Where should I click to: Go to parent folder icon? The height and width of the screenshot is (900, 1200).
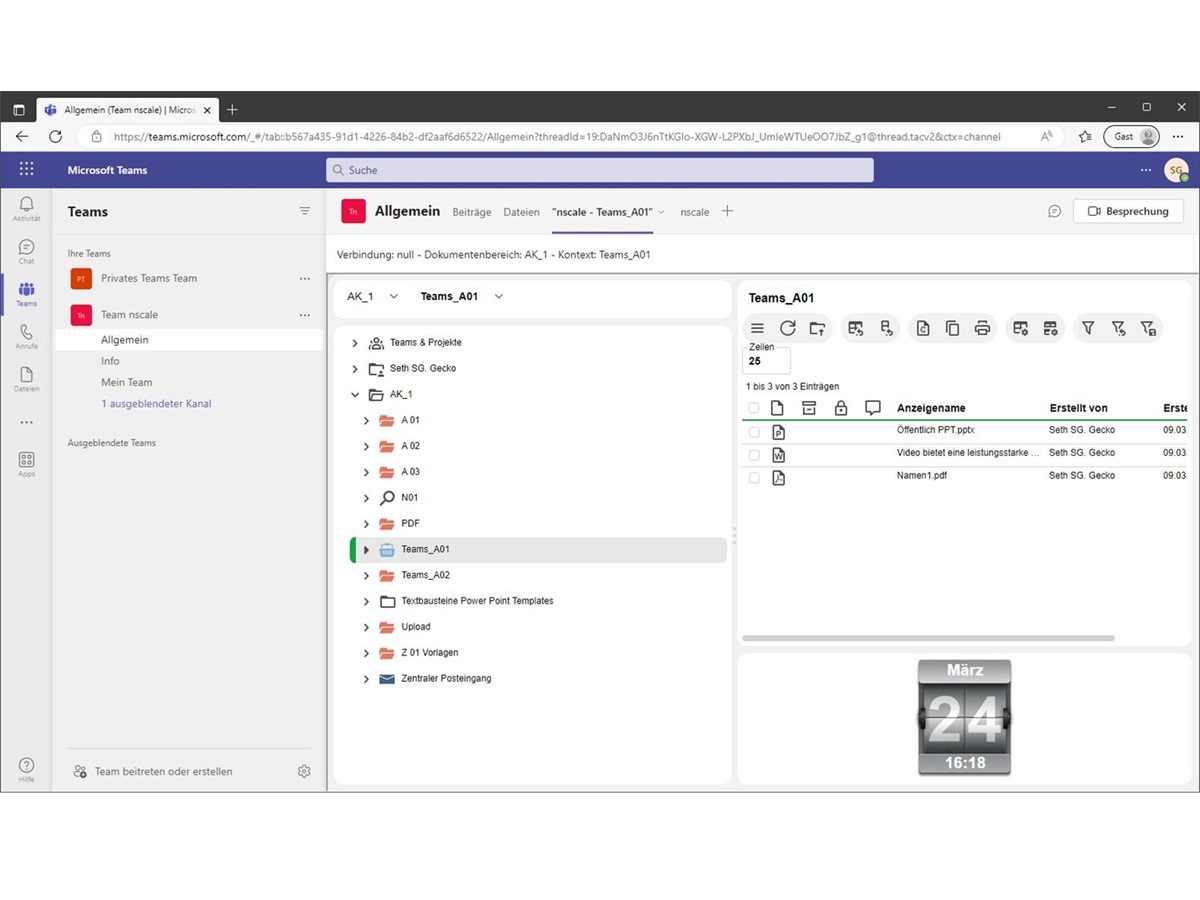point(818,328)
